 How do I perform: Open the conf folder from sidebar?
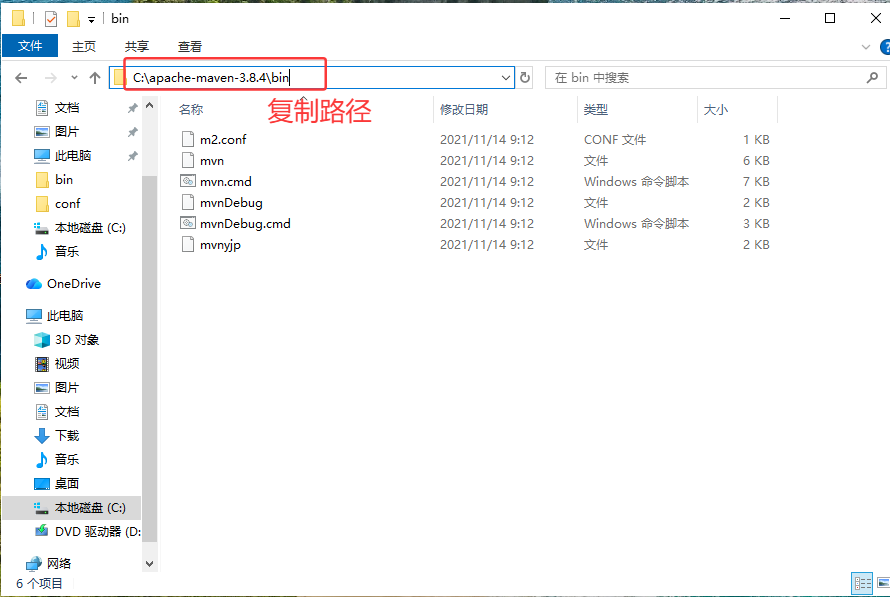pyautogui.click(x=67, y=204)
